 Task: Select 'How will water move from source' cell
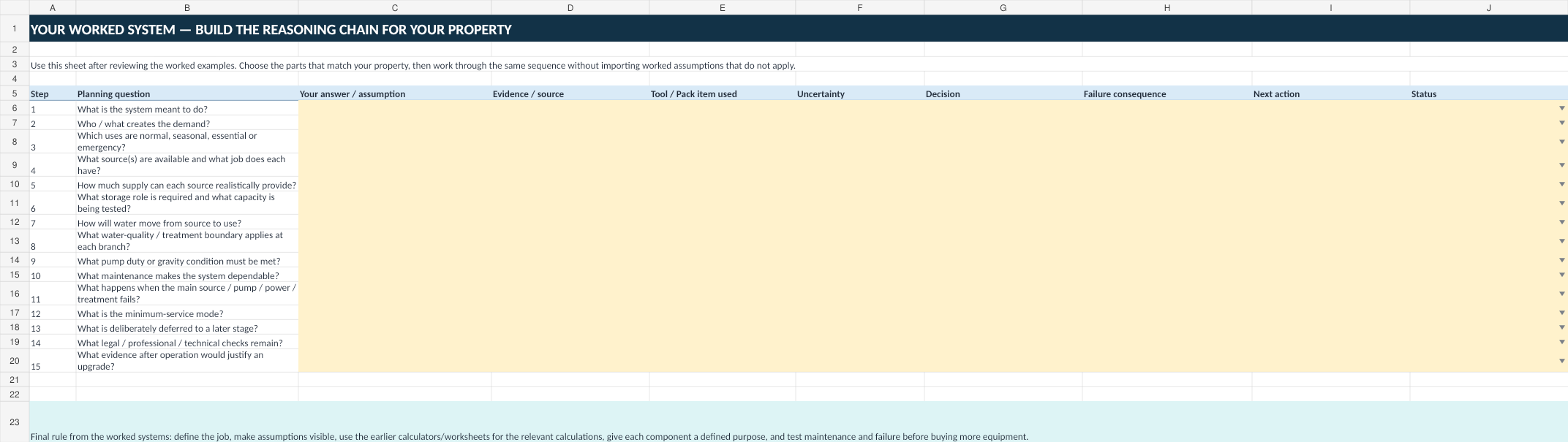[x=187, y=222]
